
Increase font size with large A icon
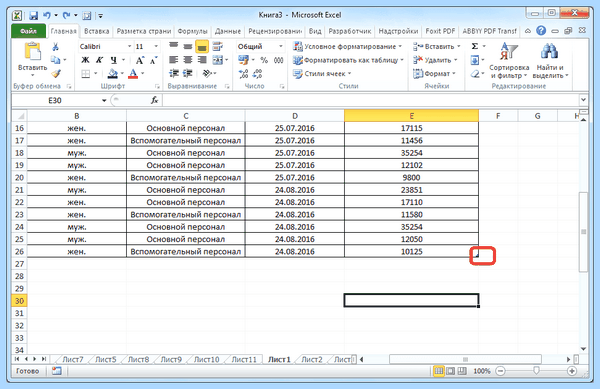[140, 60]
